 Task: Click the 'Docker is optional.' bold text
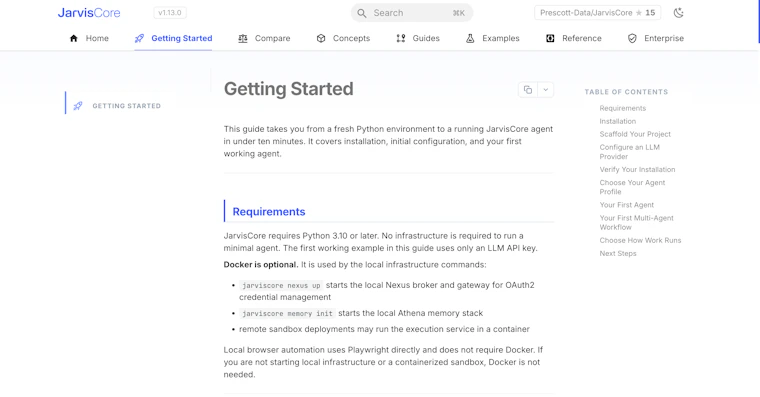point(261,265)
